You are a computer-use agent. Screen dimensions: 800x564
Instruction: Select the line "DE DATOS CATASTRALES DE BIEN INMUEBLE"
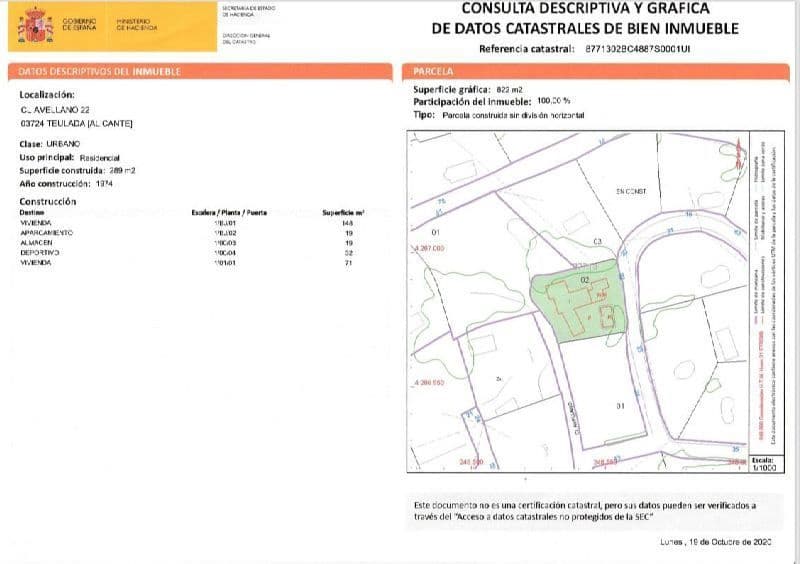click(585, 28)
